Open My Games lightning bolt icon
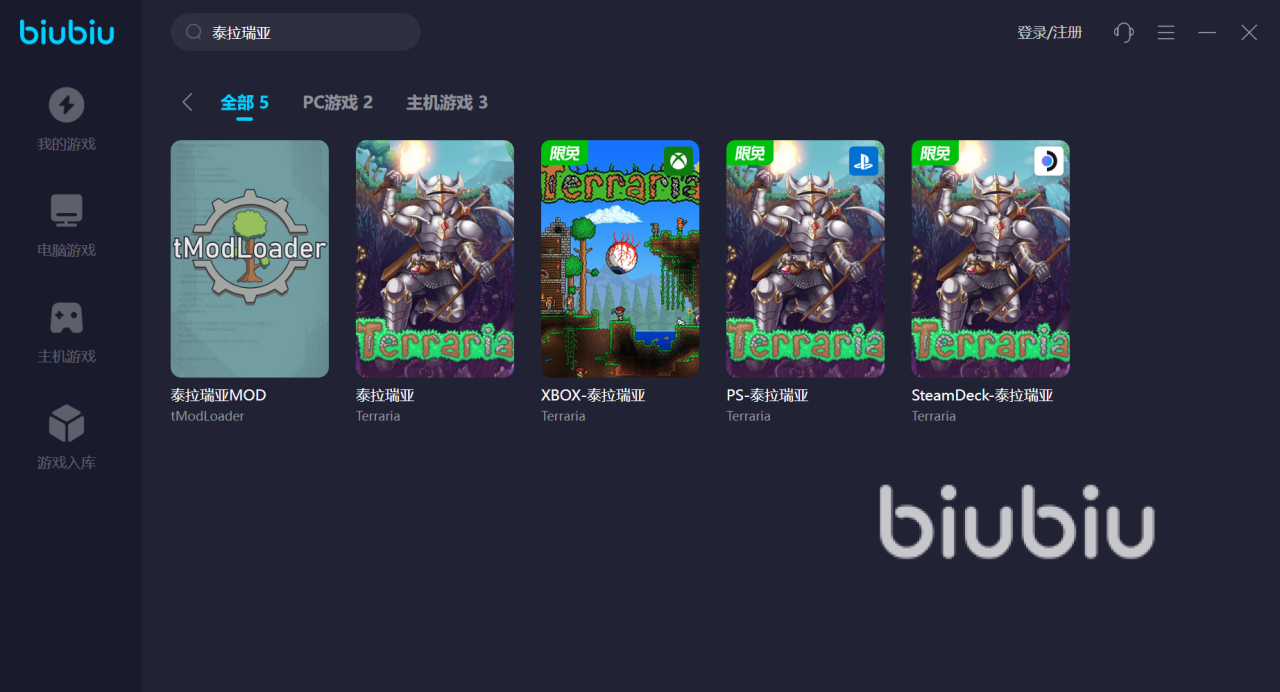Screen dimensions: 1280x692 (67, 105)
